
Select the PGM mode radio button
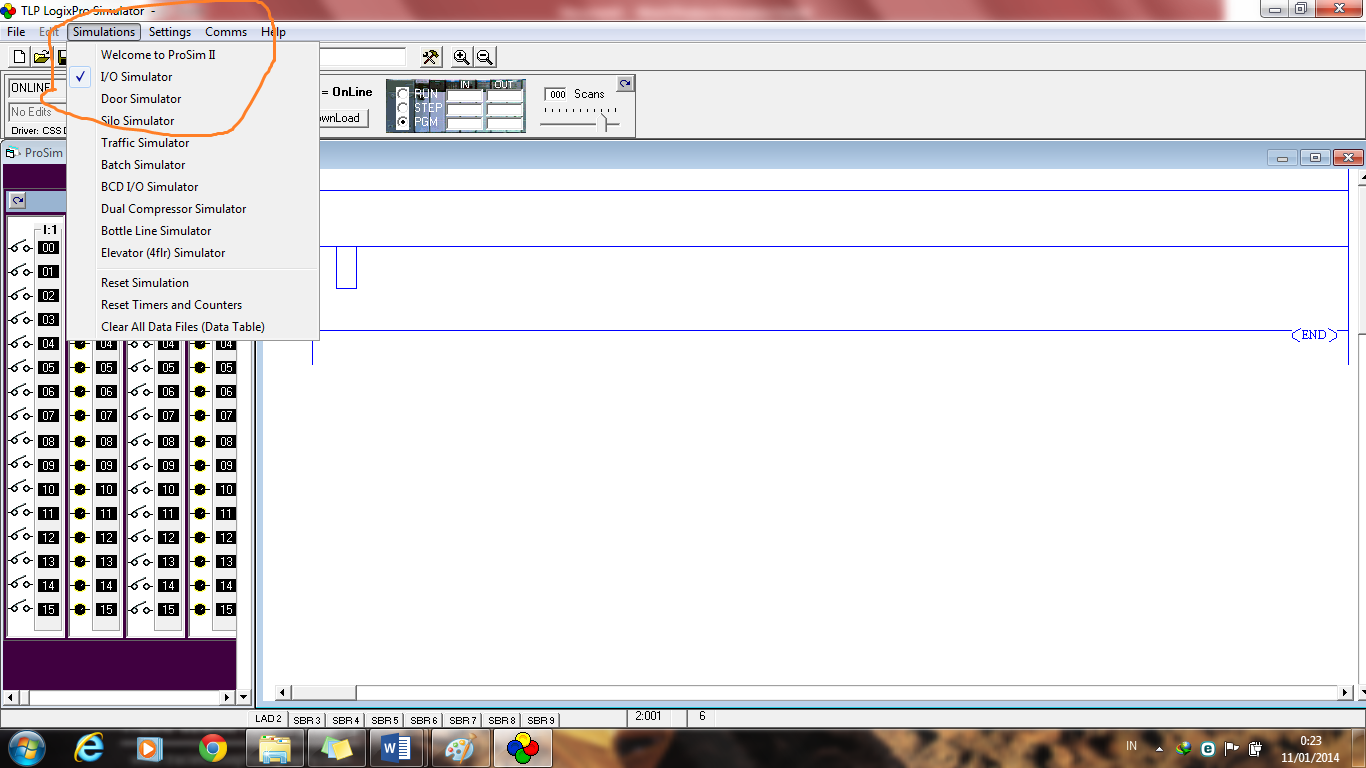[403, 121]
